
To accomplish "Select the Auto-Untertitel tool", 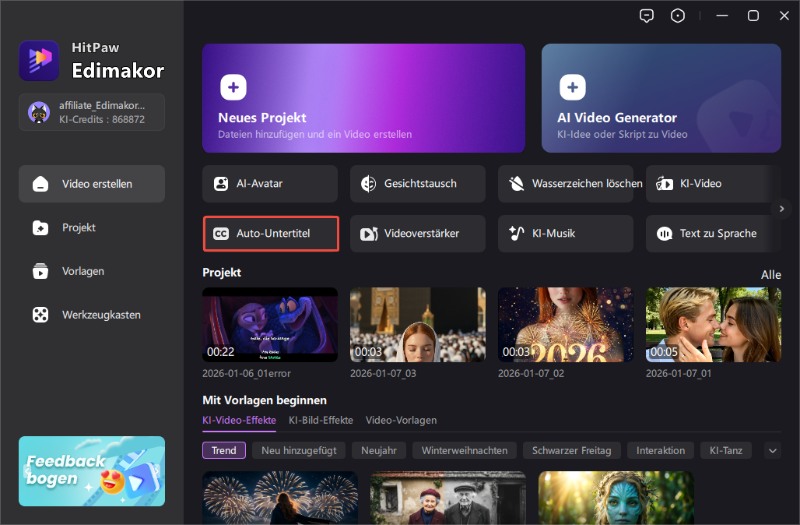I will 270,234.
